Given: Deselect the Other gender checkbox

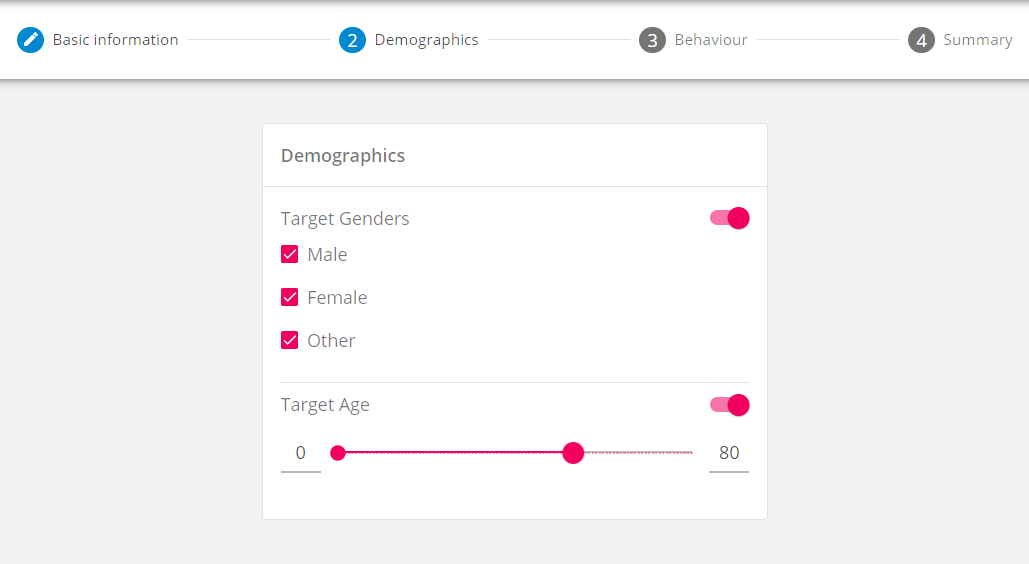Looking at the screenshot, I should coord(290,340).
